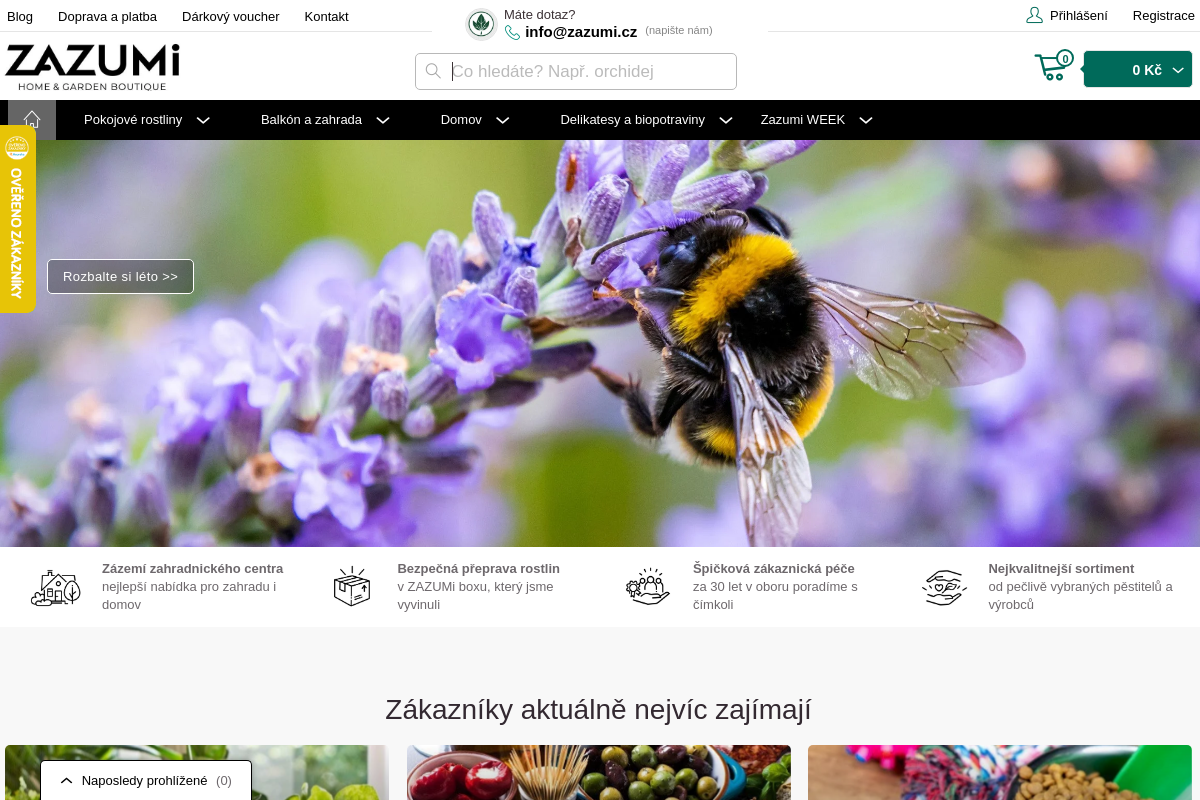Open the Dárkový voucher link
1200x800 pixels.
click(231, 16)
